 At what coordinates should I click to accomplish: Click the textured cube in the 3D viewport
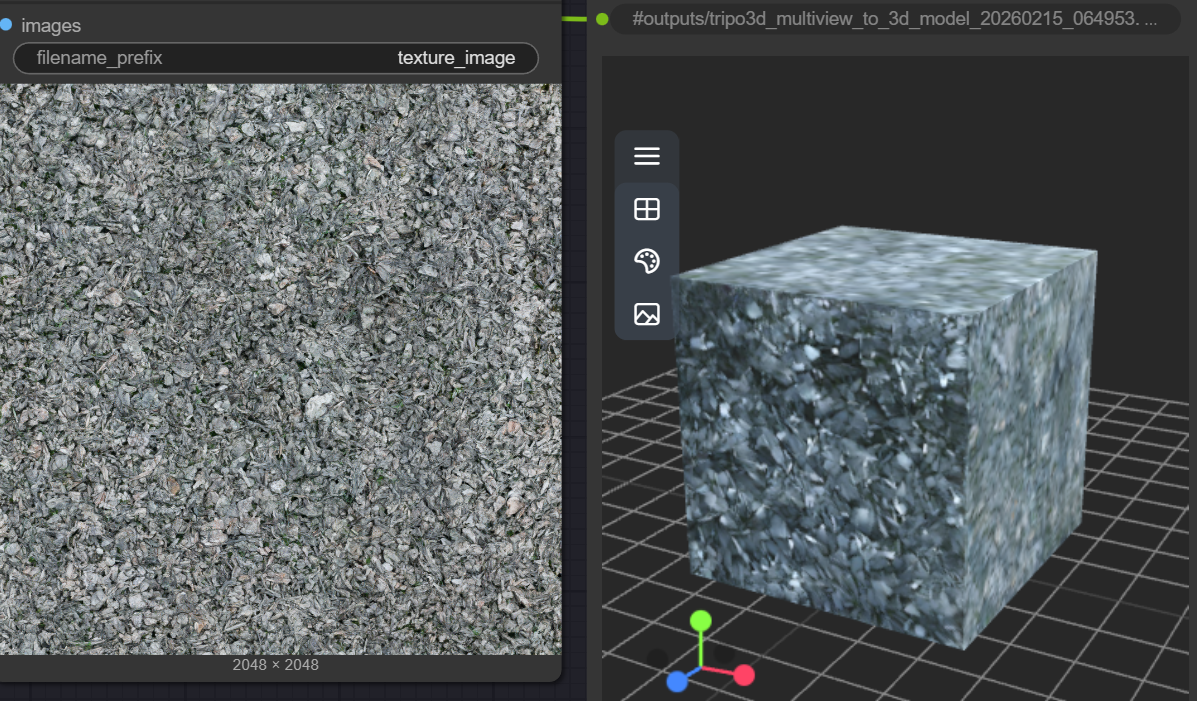(x=890, y=420)
